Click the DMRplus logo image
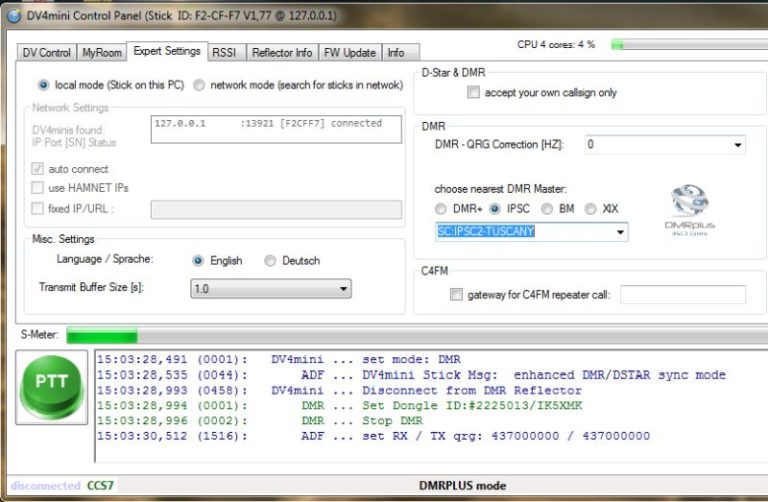 tap(690, 210)
